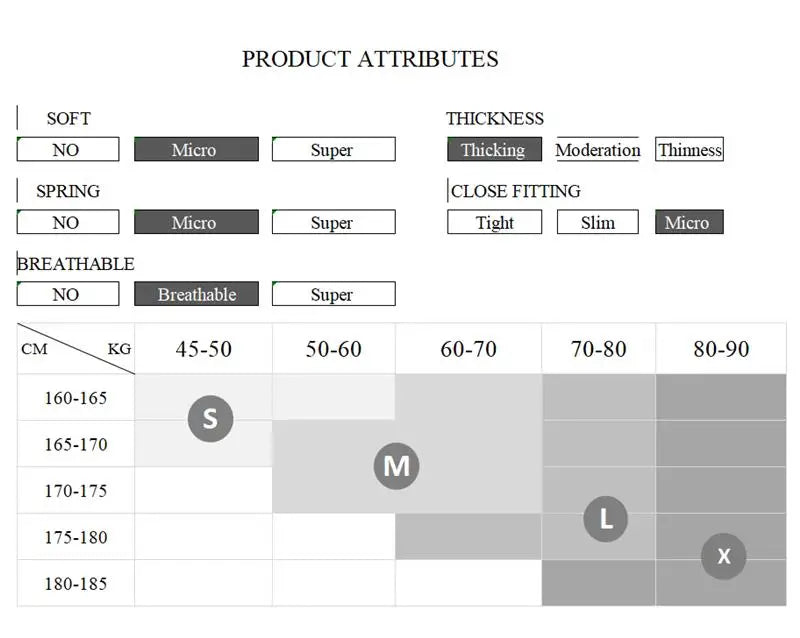Click the highlighted Breathable box
The height and width of the screenshot is (638, 800).
[196, 294]
